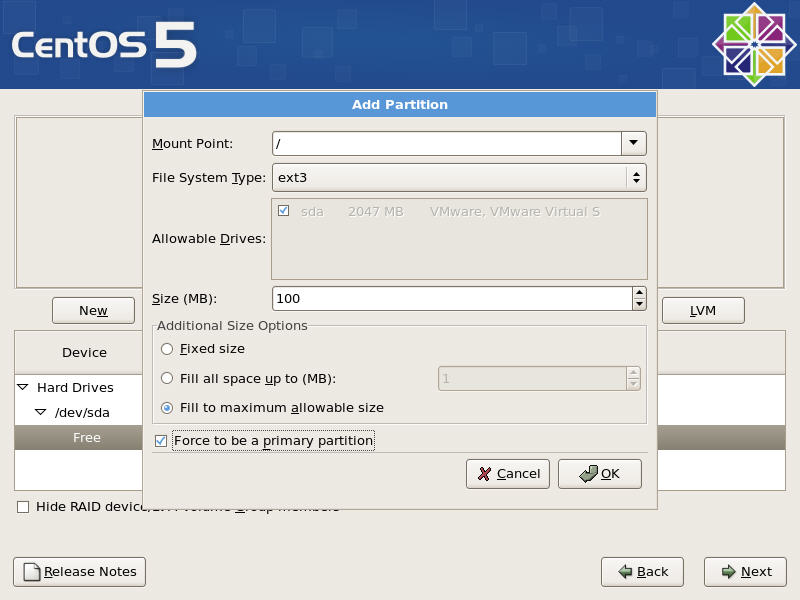Click the New partition button
The height and width of the screenshot is (600, 800).
[93, 311]
